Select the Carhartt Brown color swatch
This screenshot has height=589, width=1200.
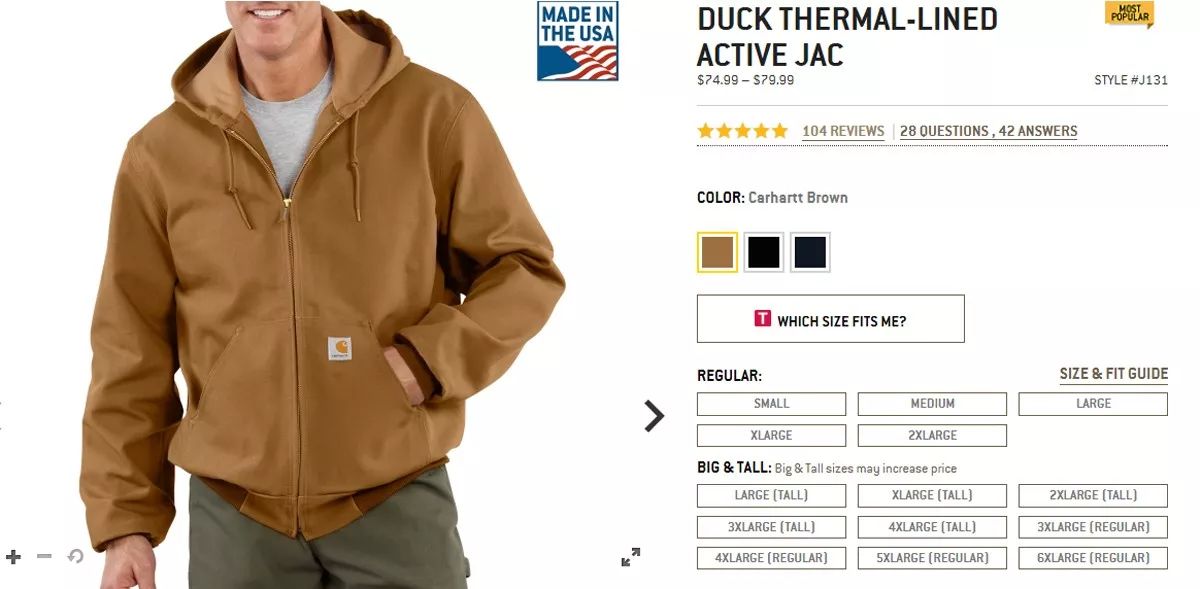coord(717,252)
